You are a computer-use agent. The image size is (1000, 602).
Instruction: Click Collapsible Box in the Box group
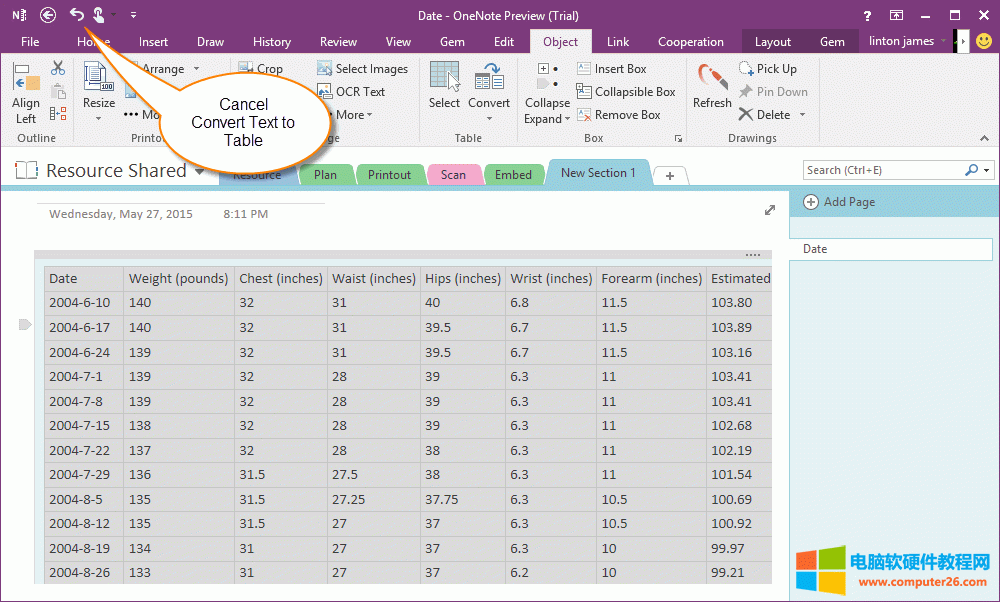point(626,92)
